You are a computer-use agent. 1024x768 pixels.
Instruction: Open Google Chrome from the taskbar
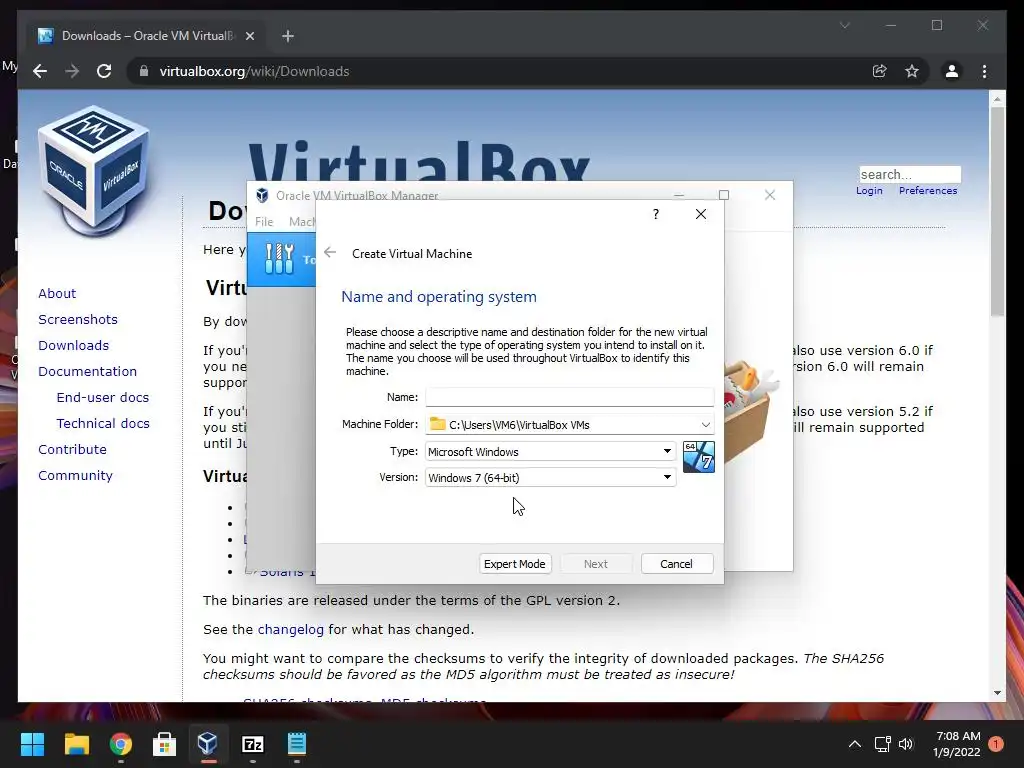pyautogui.click(x=121, y=743)
